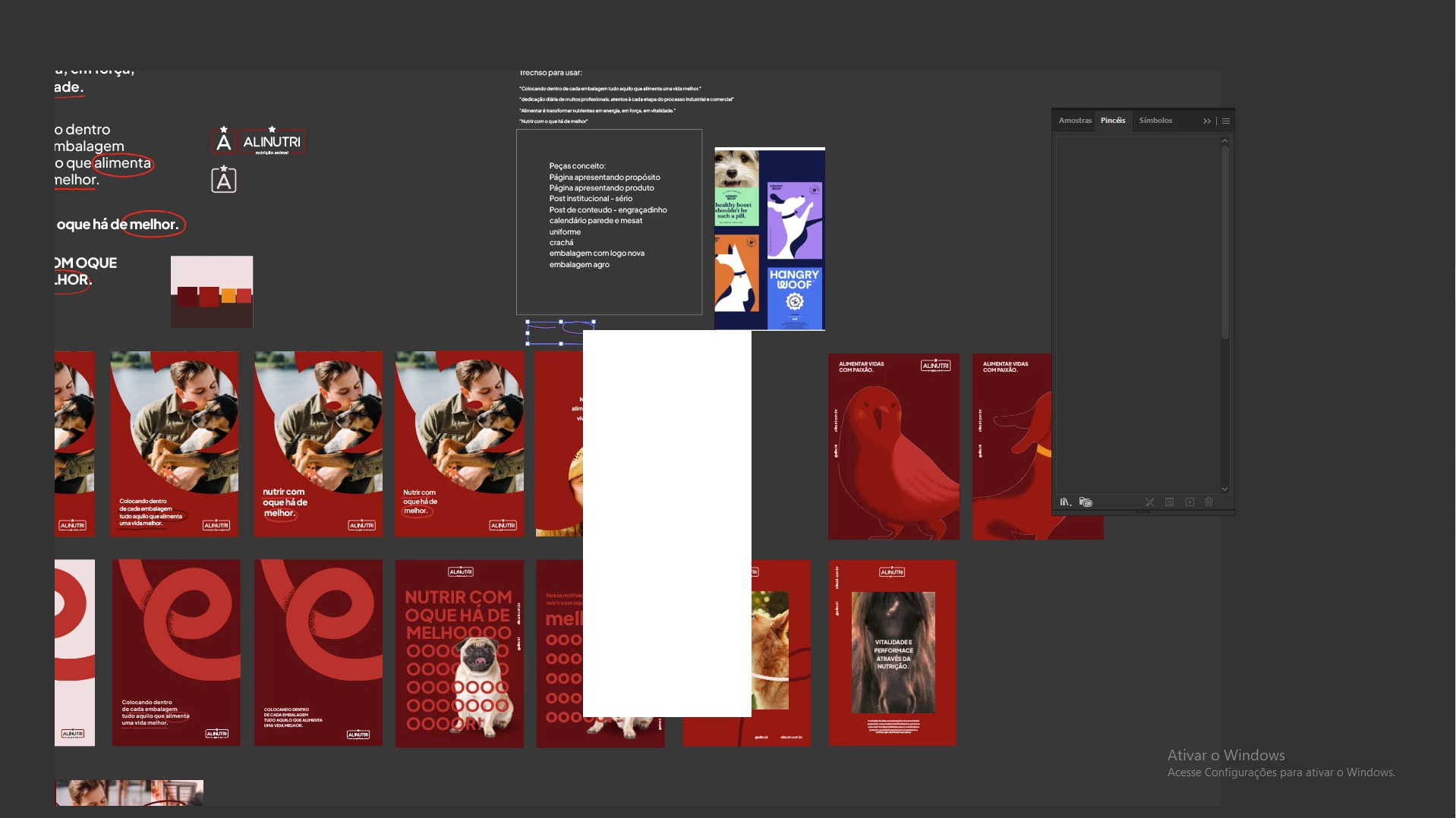Open the Símbolos tab
1456x818 pixels.
coord(1155,121)
